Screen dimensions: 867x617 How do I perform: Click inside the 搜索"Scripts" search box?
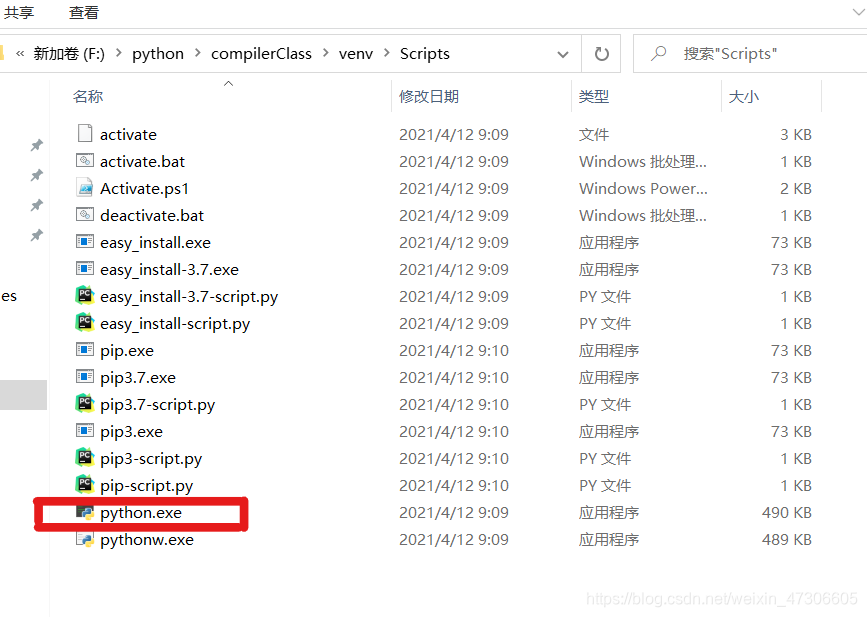point(740,52)
